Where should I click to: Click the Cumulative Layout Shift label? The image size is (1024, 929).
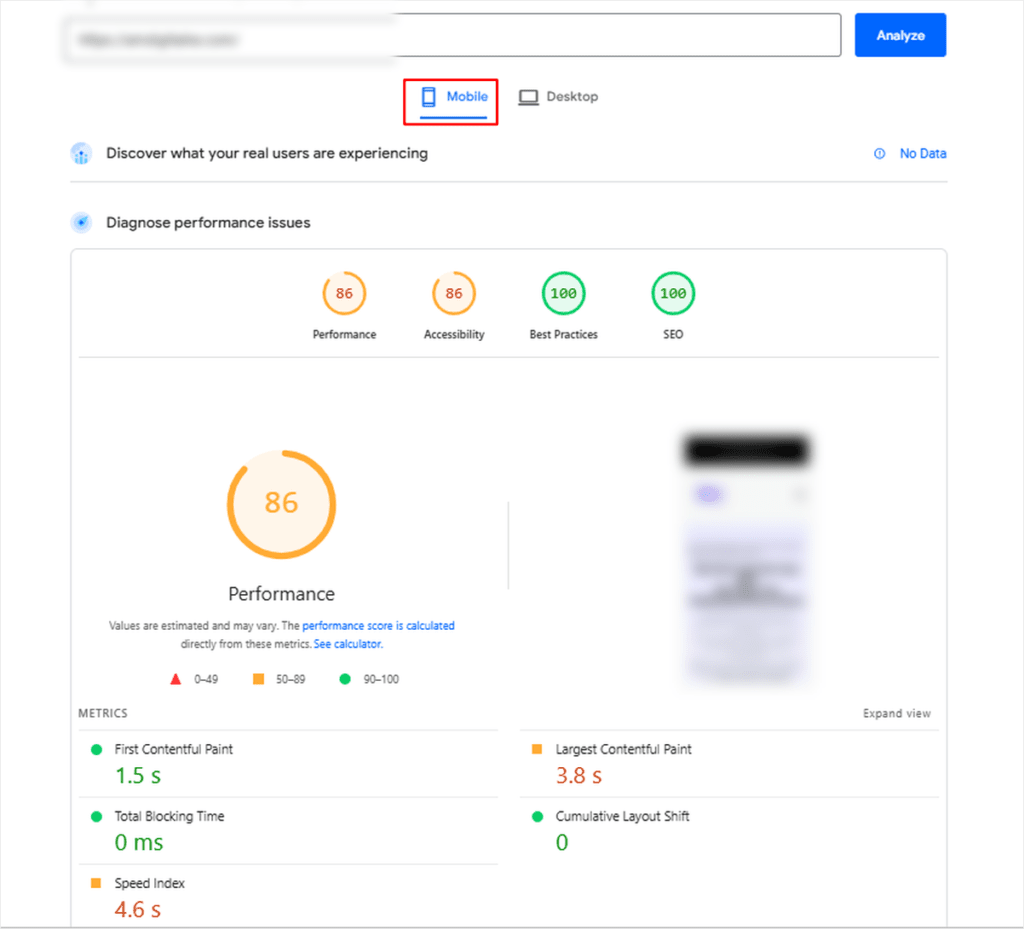[622, 816]
